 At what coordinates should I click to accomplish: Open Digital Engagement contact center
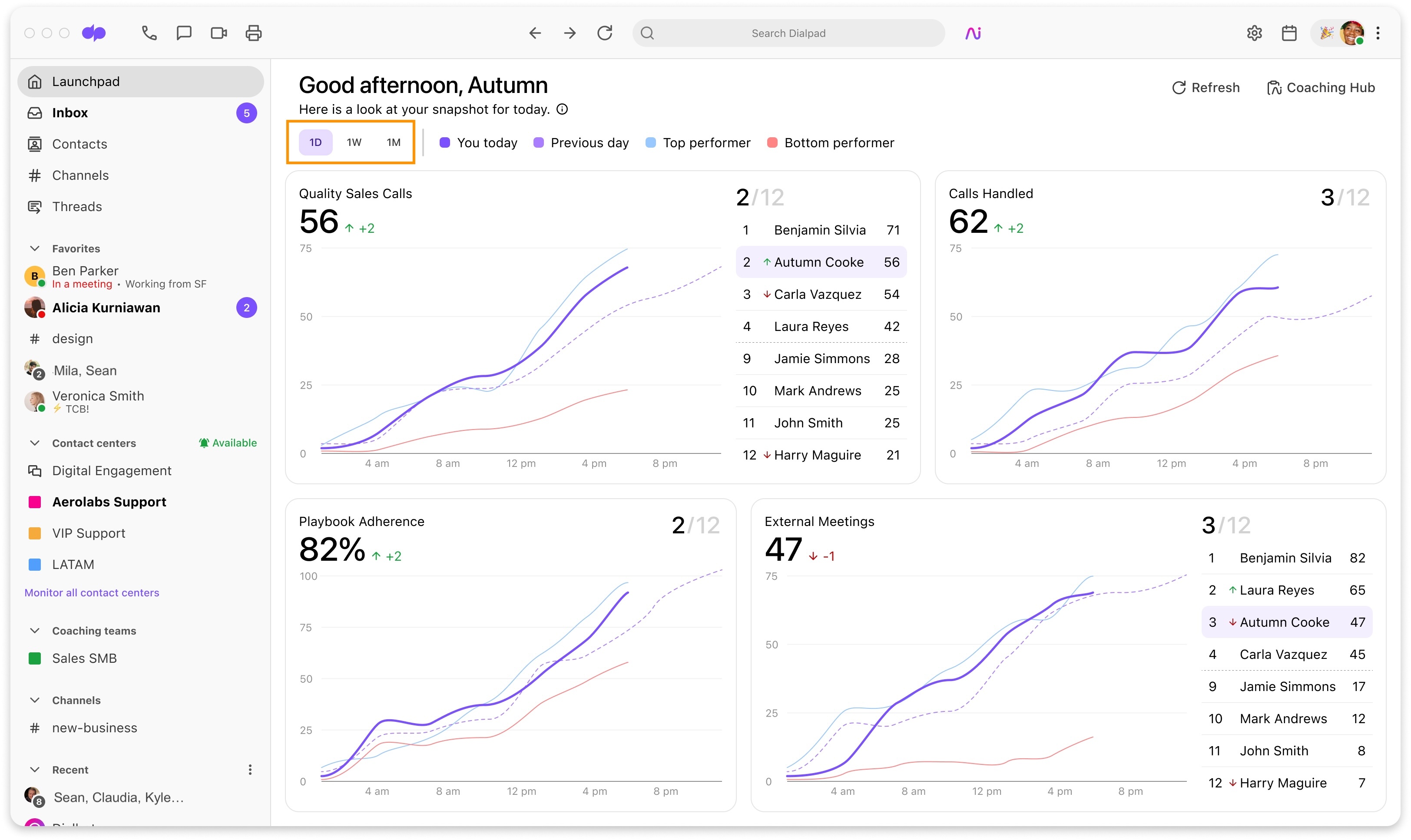click(140, 471)
